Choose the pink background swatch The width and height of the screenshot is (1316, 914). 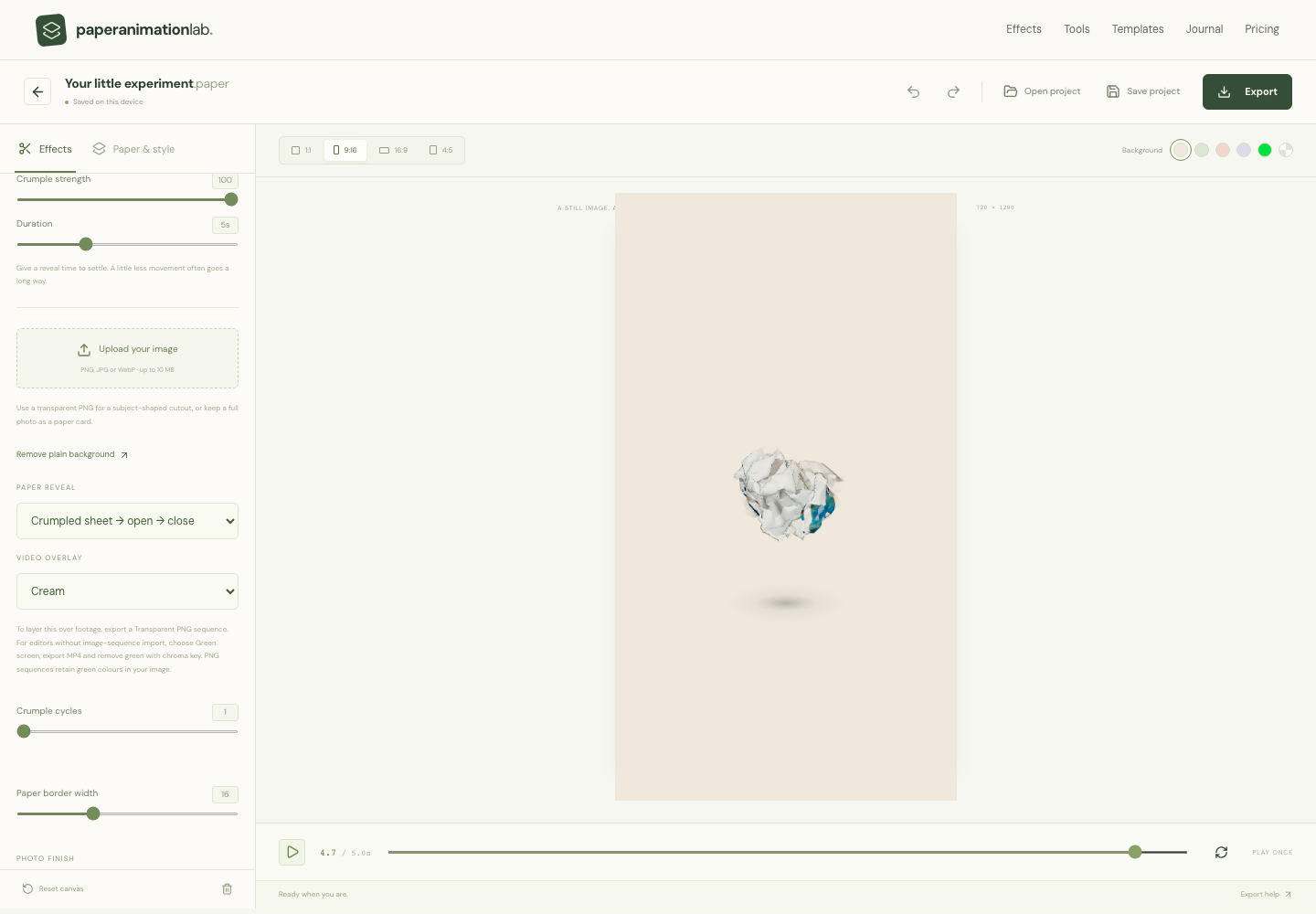pos(1223,150)
